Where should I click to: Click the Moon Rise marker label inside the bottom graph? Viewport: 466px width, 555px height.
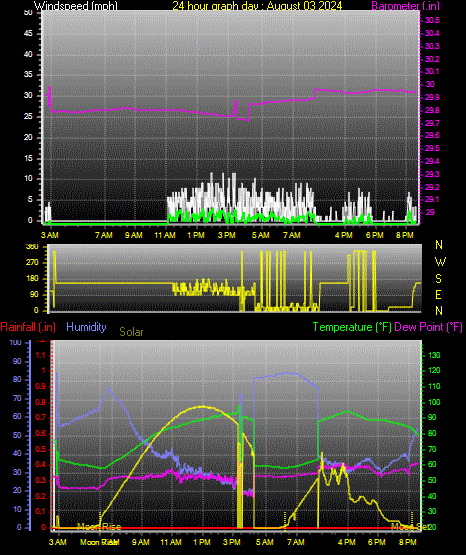pos(99,527)
